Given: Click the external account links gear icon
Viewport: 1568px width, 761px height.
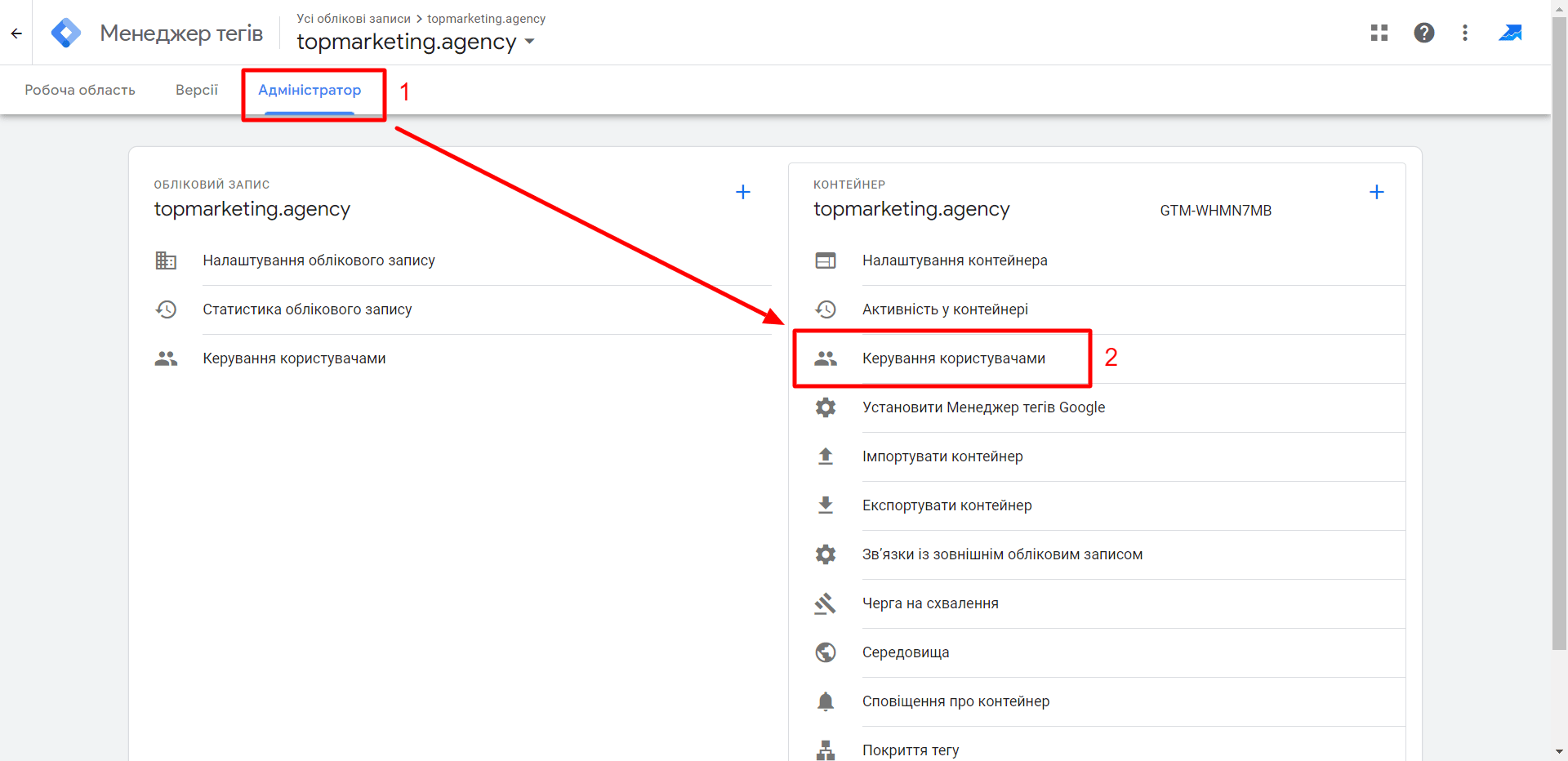Looking at the screenshot, I should coord(826,554).
